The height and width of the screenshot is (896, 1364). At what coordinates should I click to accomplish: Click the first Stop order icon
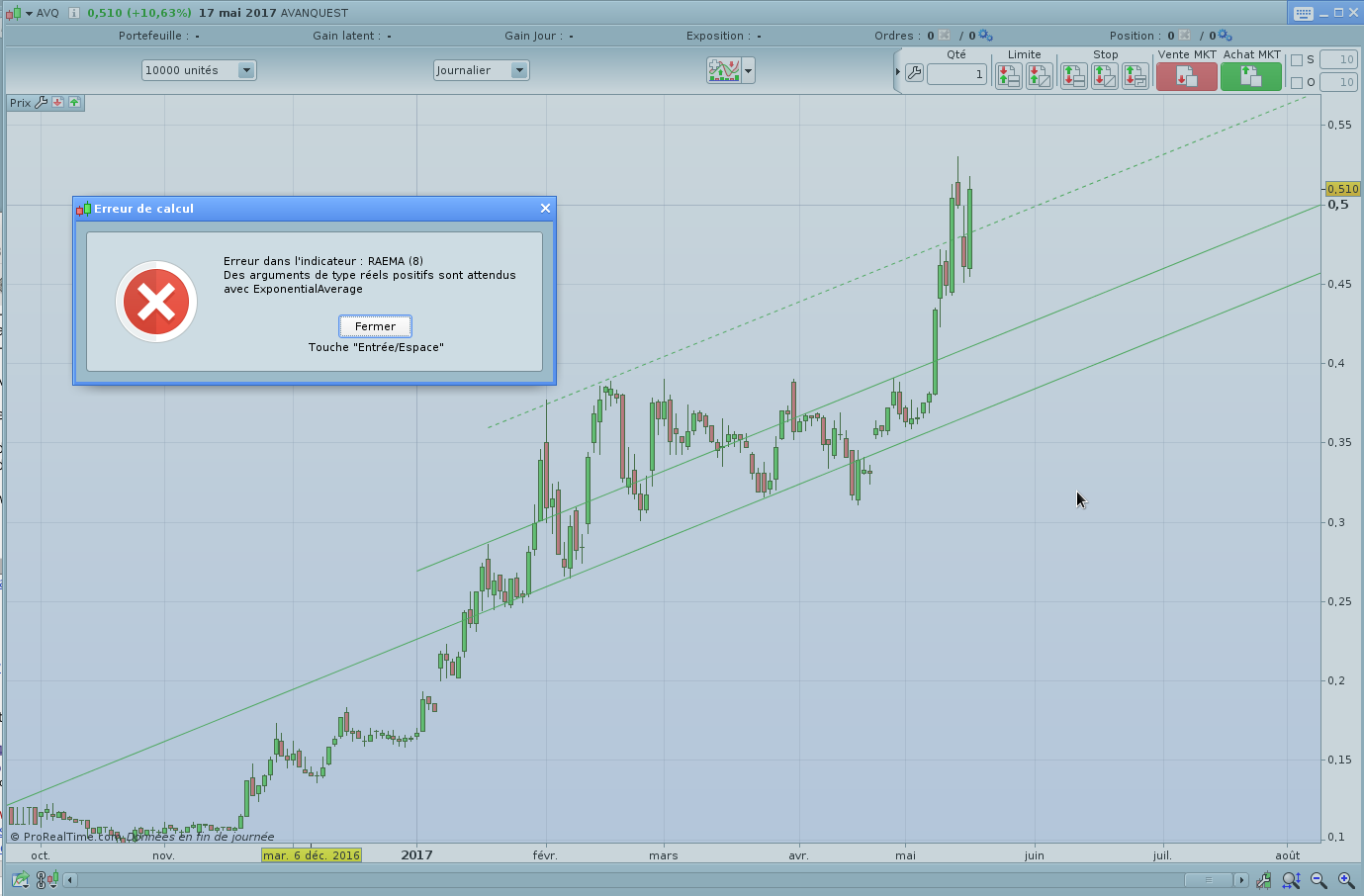pyautogui.click(x=1074, y=75)
